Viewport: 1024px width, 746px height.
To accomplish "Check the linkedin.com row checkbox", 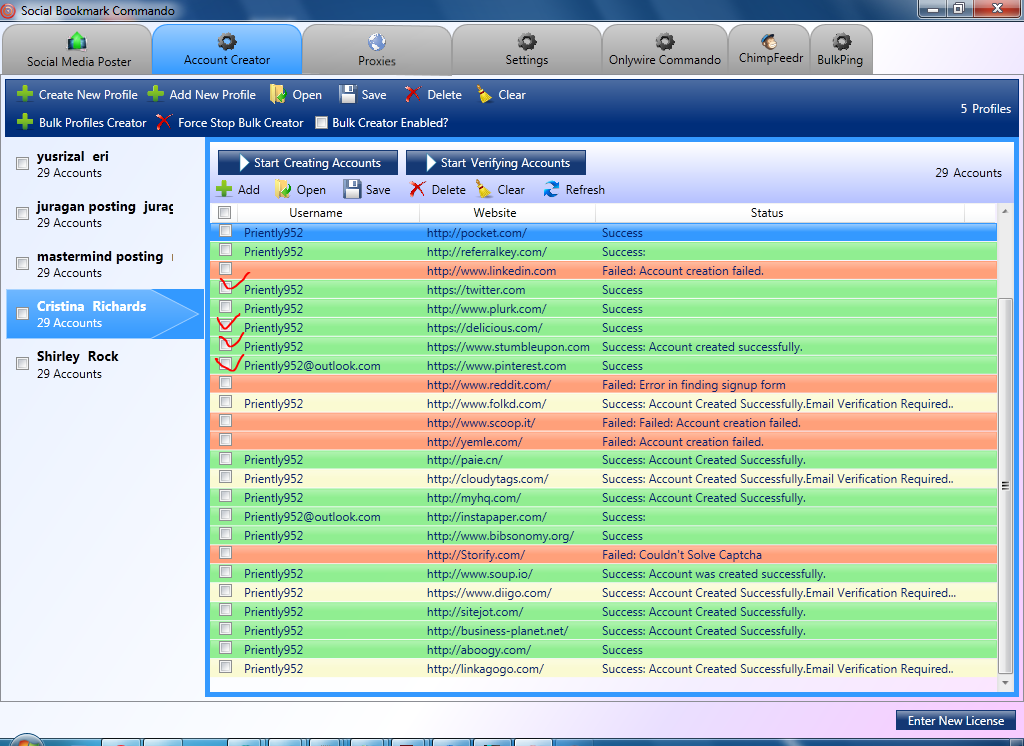I will pos(226,268).
